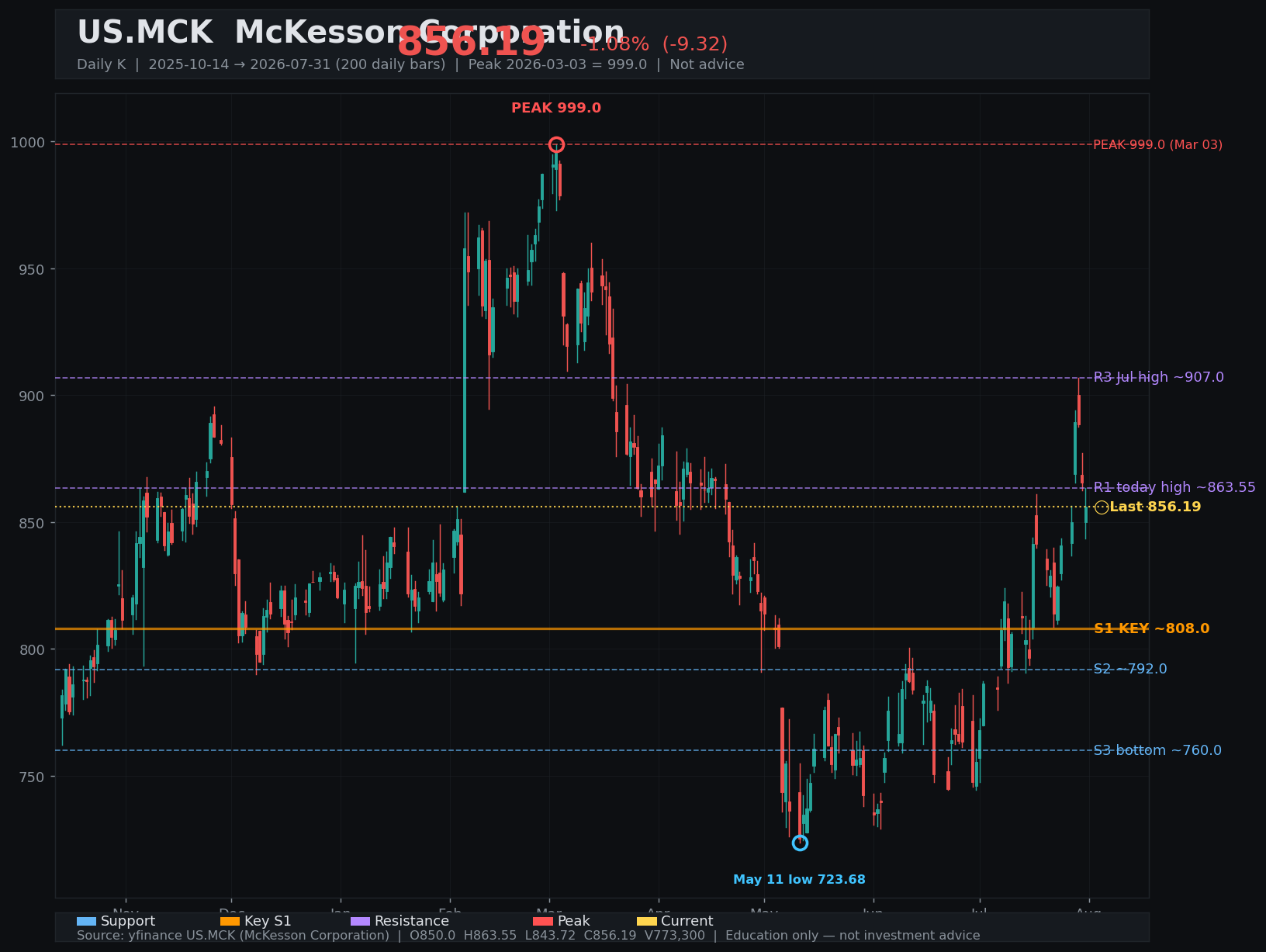Screen dimensions: 1266x952
Task: Click the "Key S1" legend label
Action: (268, 922)
